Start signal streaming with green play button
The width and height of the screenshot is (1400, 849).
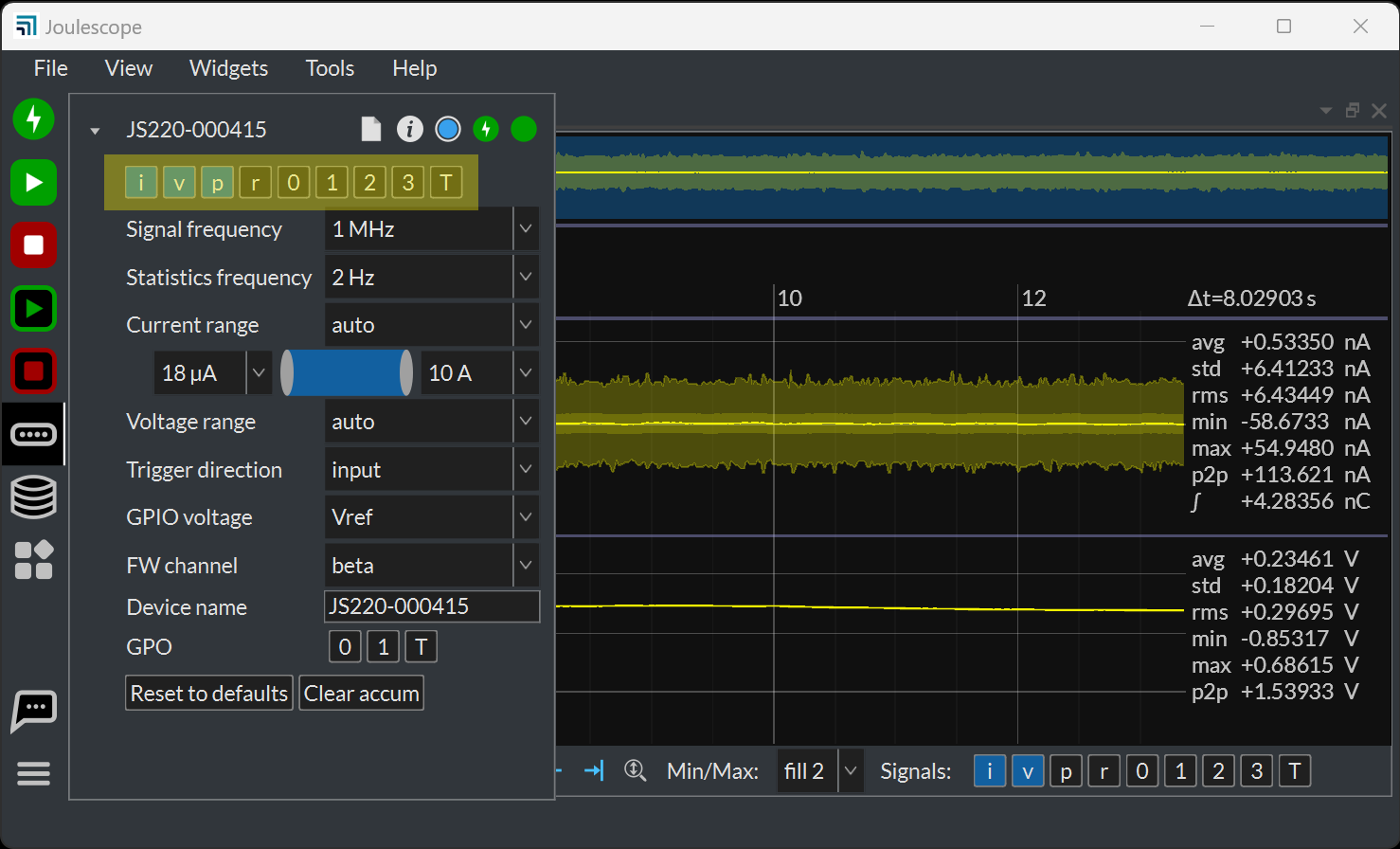(34, 182)
